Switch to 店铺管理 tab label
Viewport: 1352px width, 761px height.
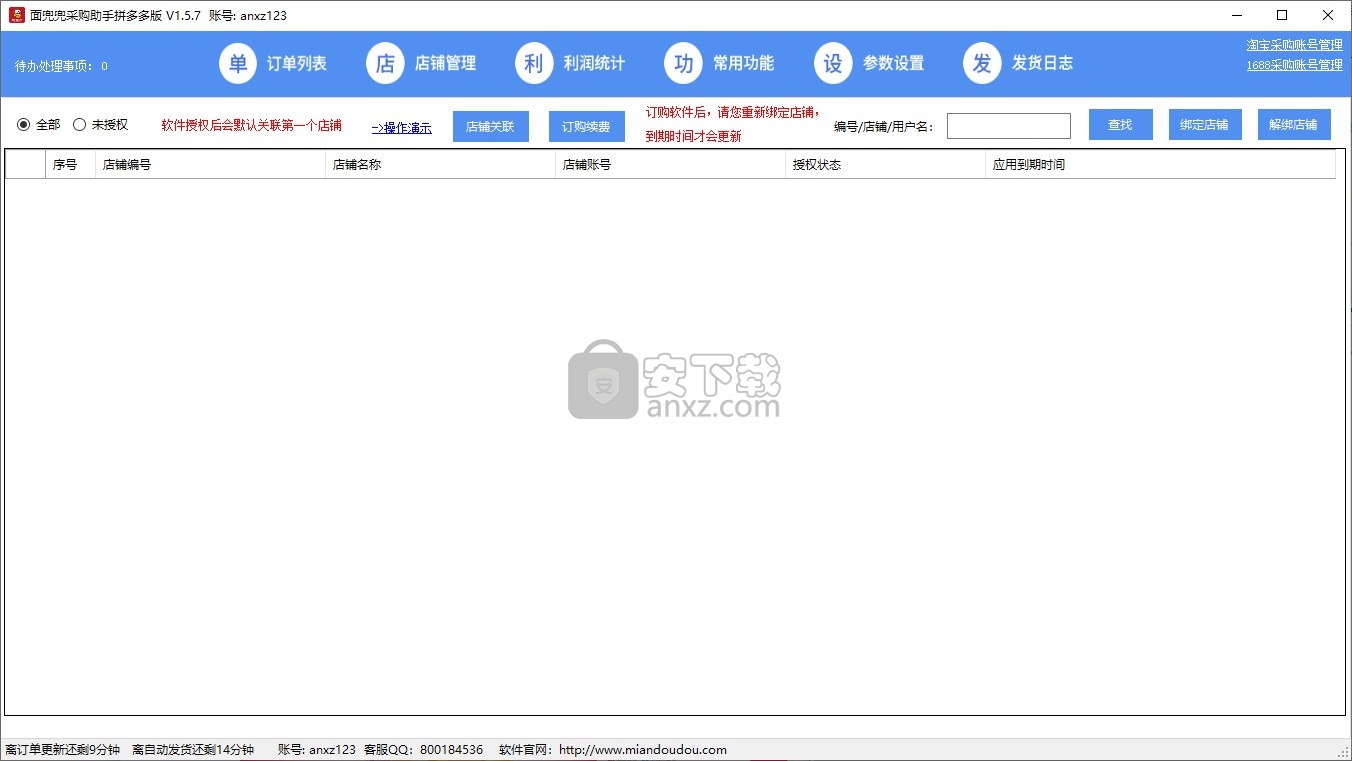445,63
